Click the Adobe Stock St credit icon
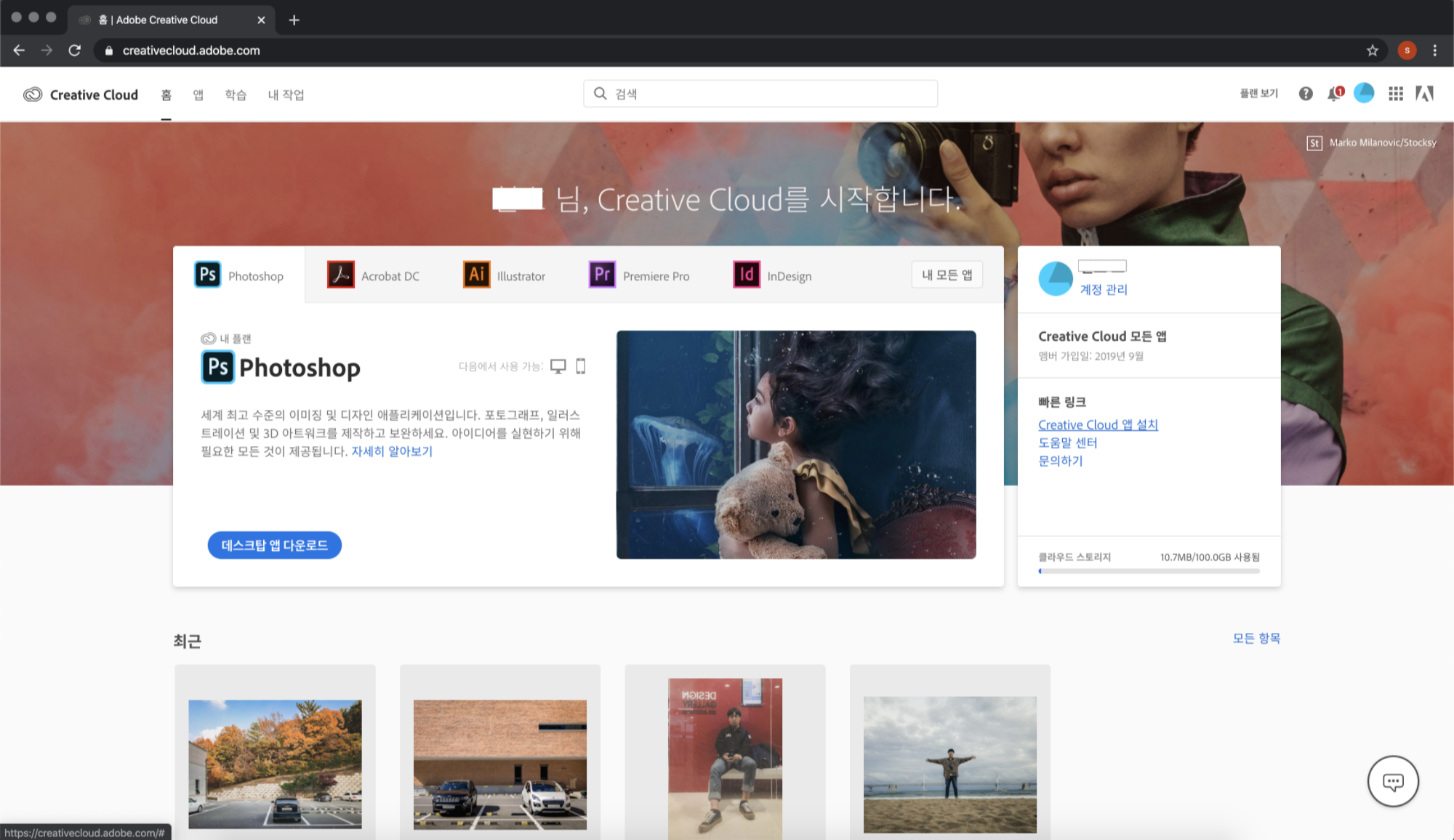The width and height of the screenshot is (1454, 840). point(1314,143)
